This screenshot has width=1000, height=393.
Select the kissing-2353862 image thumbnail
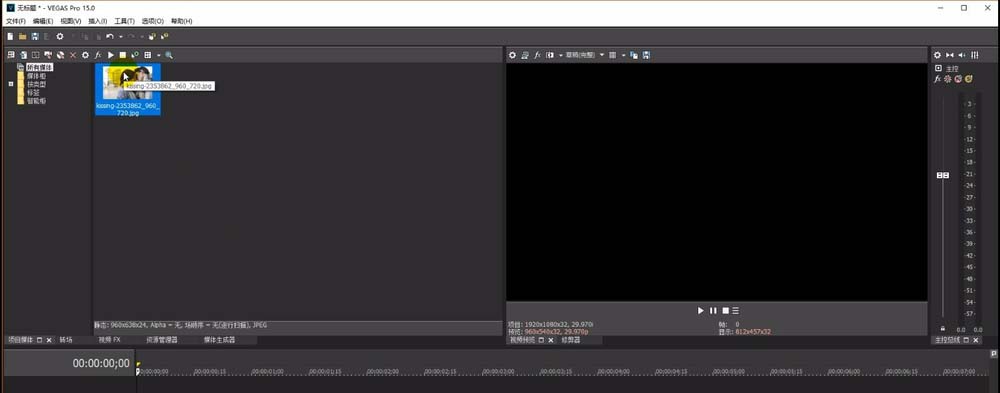[128, 89]
